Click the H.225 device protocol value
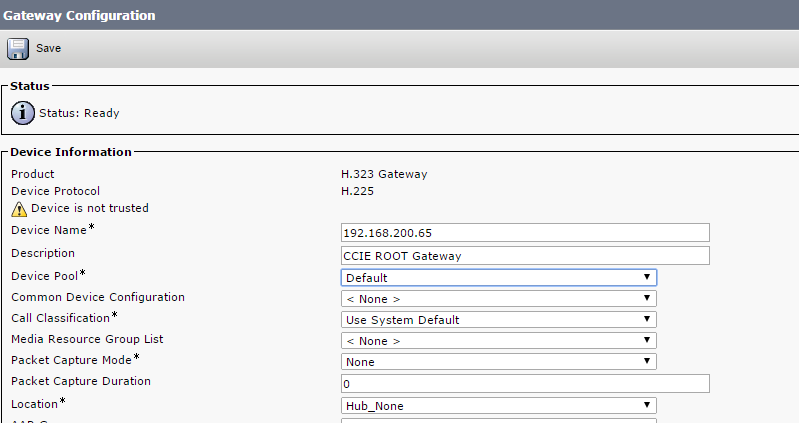The height and width of the screenshot is (423, 799). coord(357,191)
